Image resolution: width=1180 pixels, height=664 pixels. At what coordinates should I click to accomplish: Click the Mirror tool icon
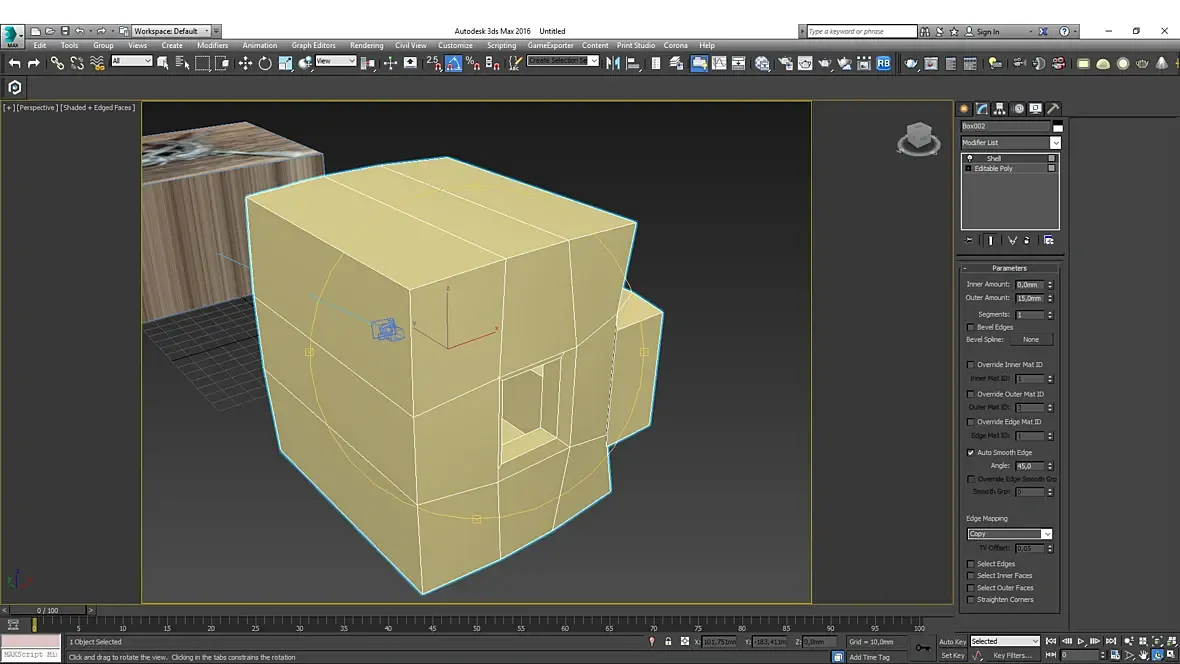[x=613, y=63]
